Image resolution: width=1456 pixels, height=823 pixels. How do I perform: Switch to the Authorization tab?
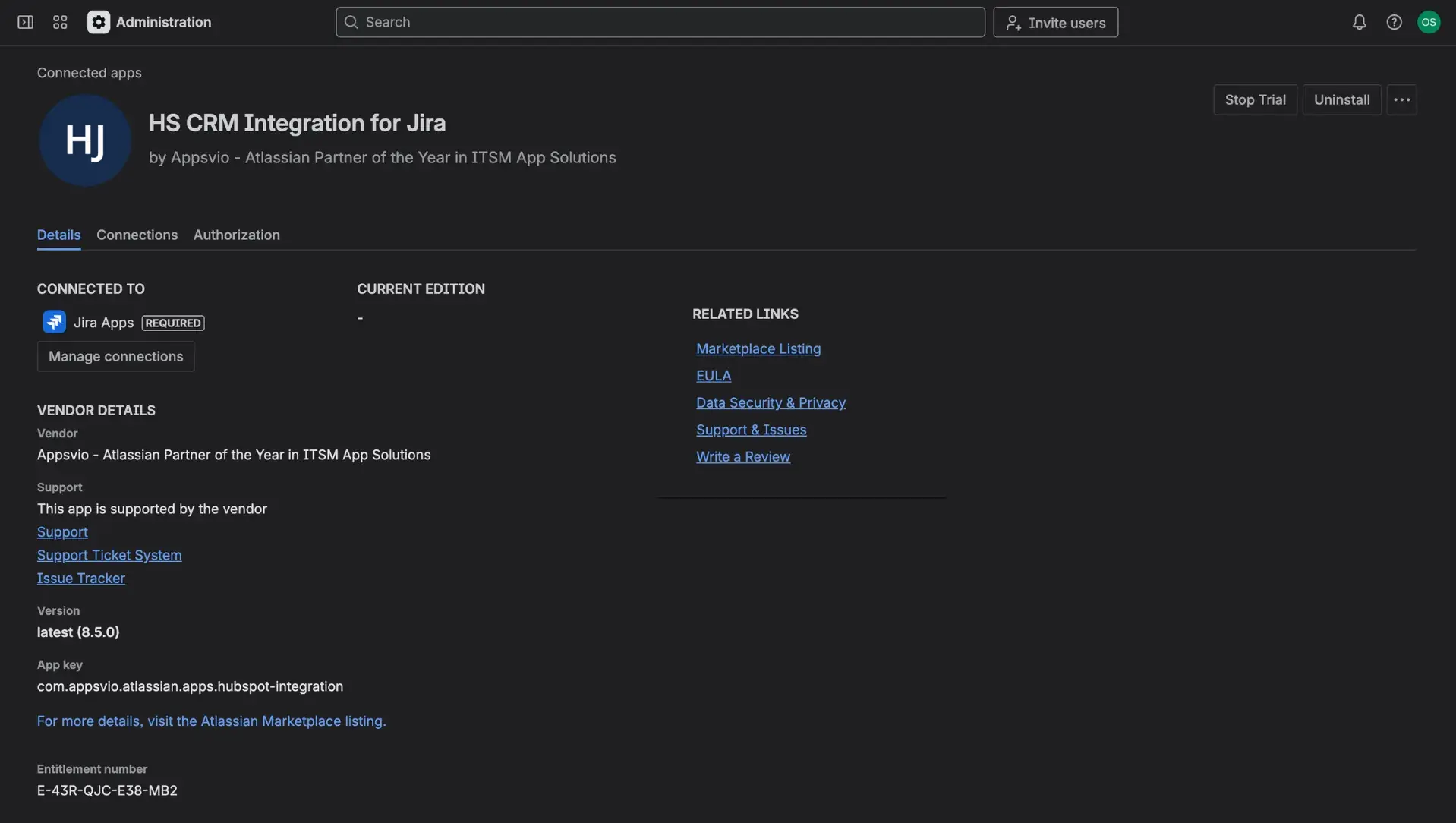click(236, 235)
